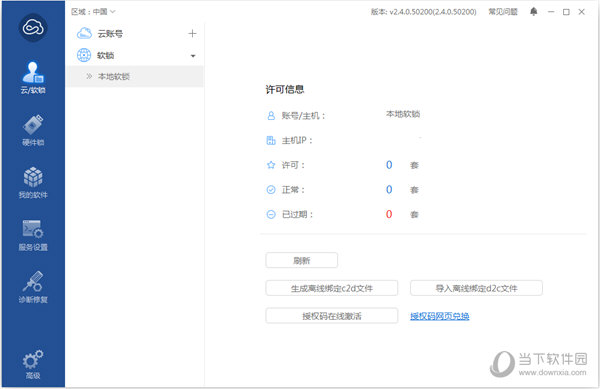Click the version text v2.4.0.50200
This screenshot has height=389, width=600.
pyautogui.click(x=424, y=12)
